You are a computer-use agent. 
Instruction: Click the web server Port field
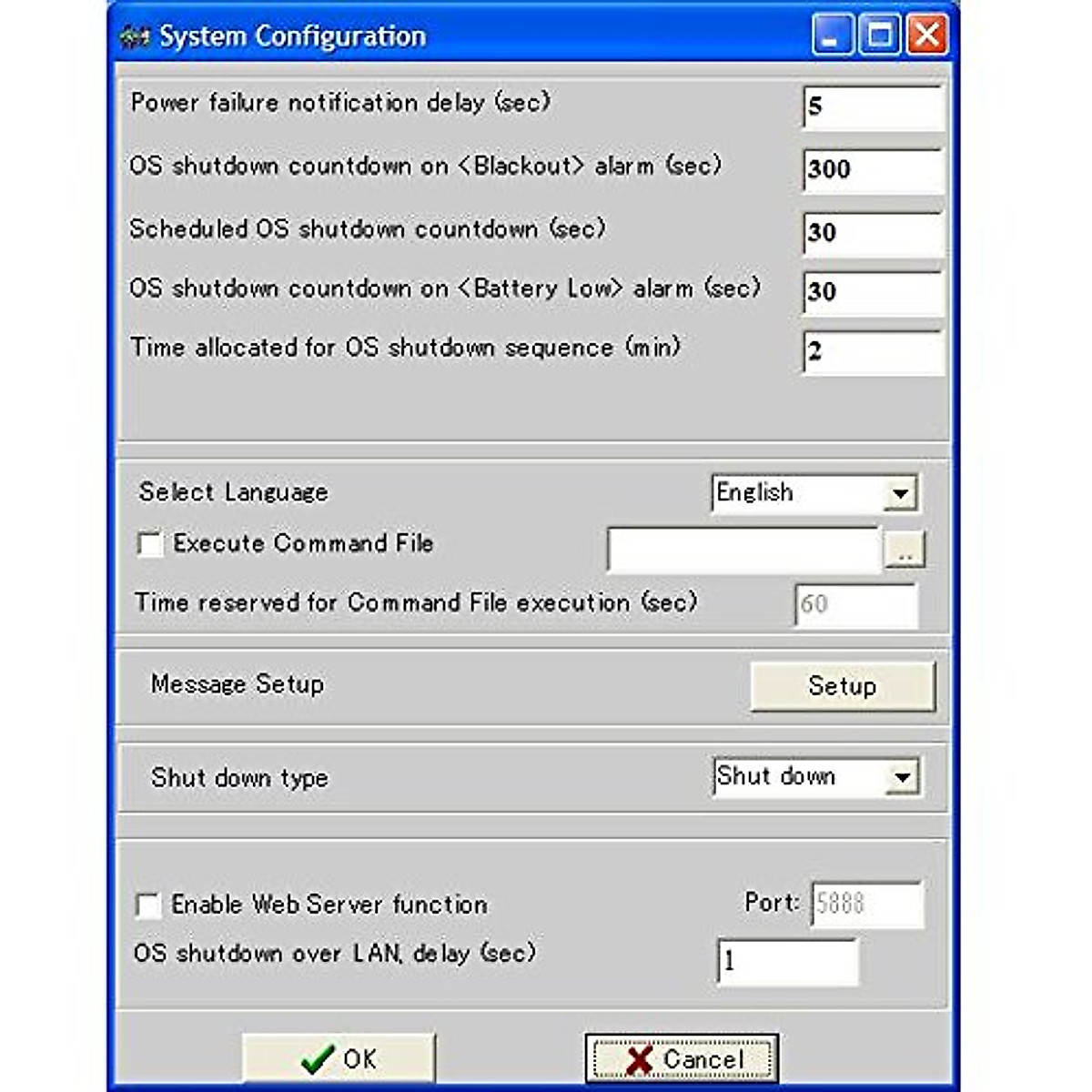click(866, 904)
